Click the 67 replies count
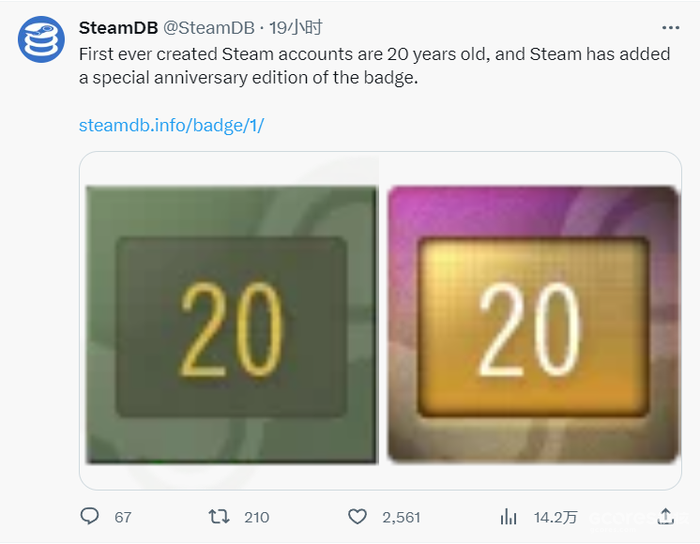Viewport: 700px width, 544px height. [x=123, y=517]
